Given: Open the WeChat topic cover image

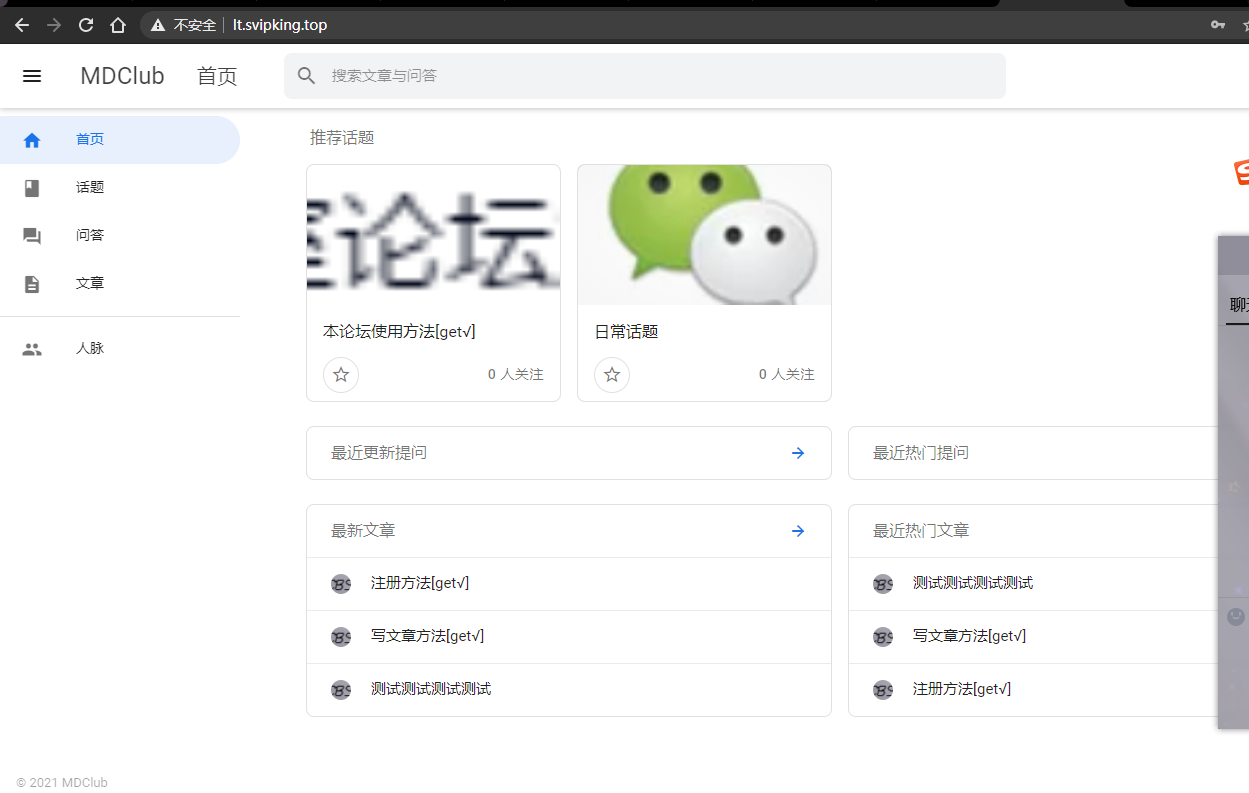Looking at the screenshot, I should [x=704, y=235].
